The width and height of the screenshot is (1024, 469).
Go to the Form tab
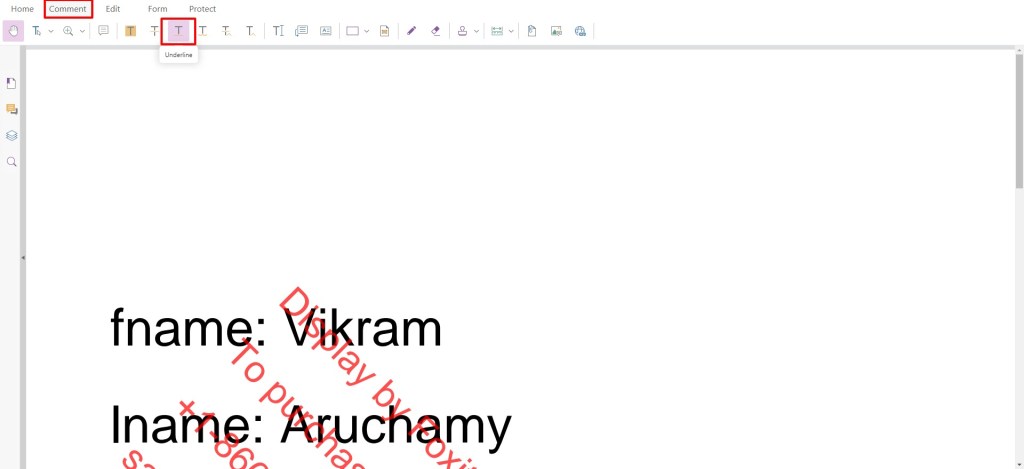[157, 9]
